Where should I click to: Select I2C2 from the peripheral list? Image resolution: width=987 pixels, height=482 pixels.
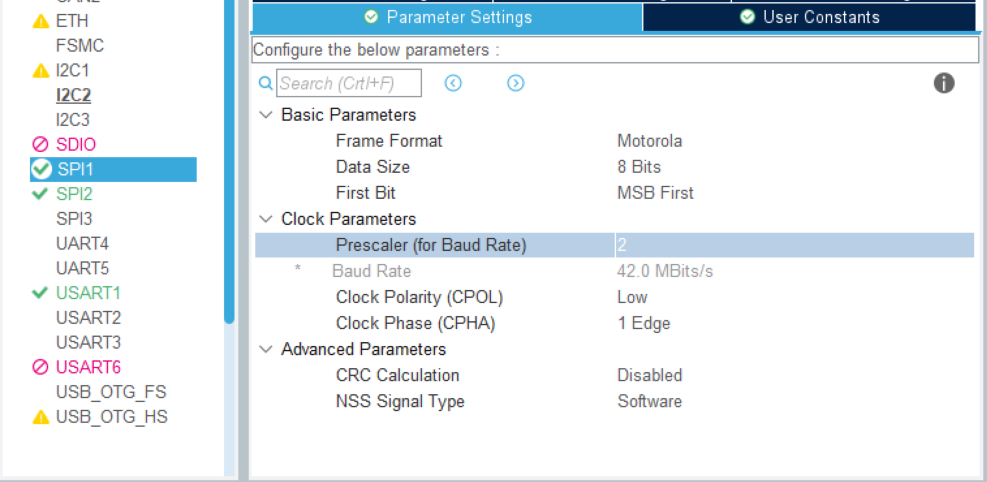click(x=73, y=96)
